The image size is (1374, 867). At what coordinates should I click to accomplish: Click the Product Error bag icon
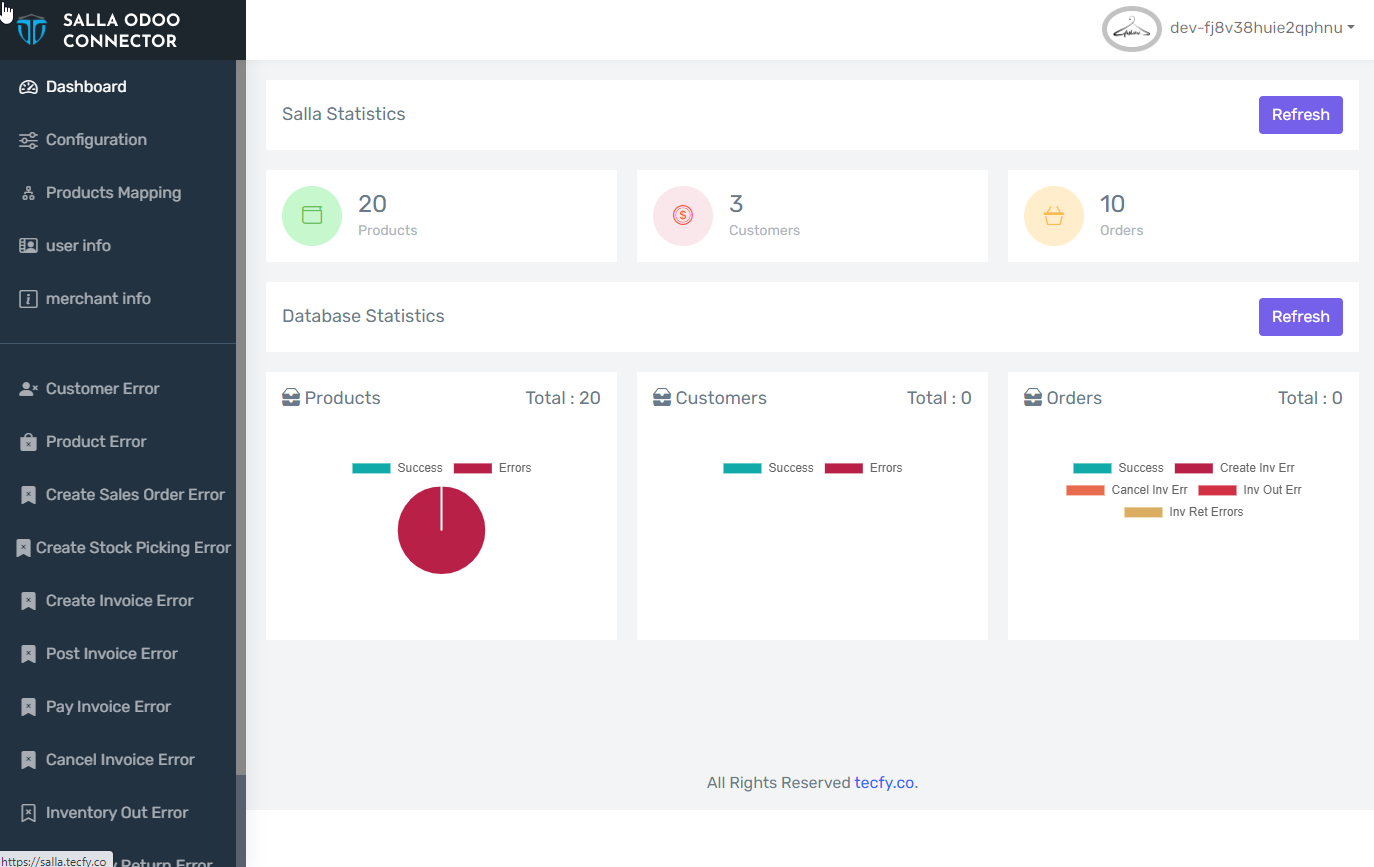(x=28, y=442)
